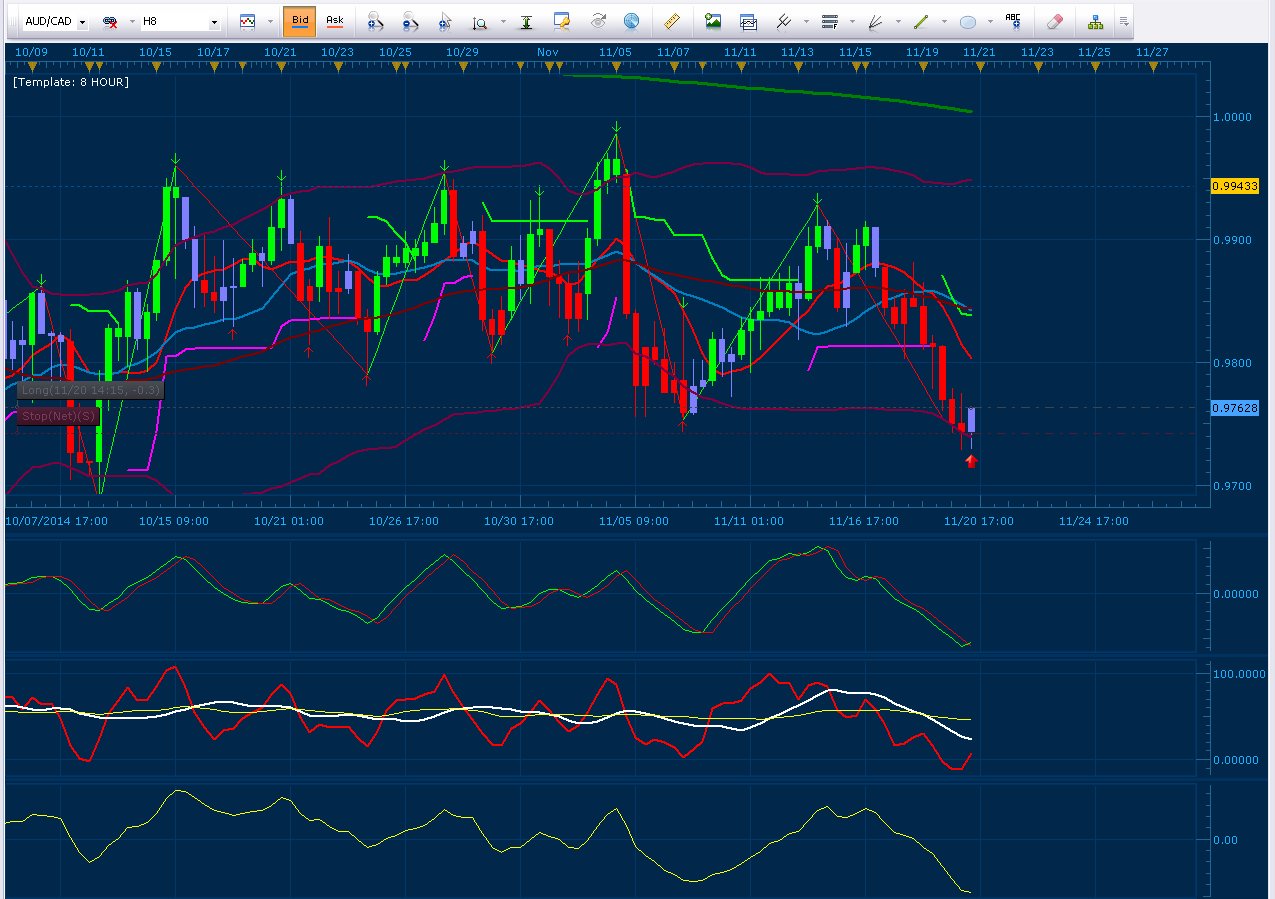The width and height of the screenshot is (1275, 899).
Task: Select the fan lines drawing tool
Action: 875,21
